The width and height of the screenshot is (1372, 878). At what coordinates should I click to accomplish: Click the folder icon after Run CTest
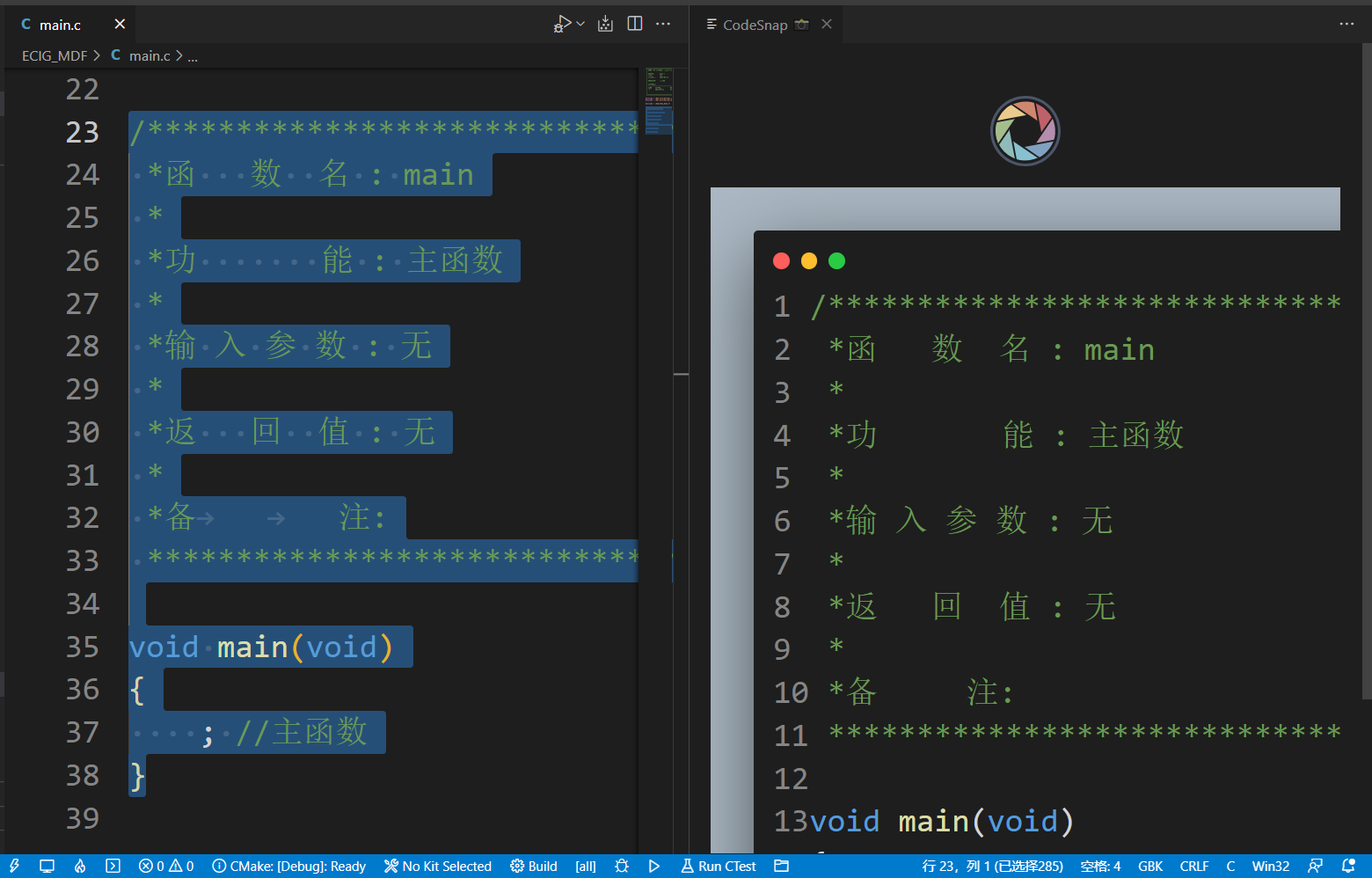(x=781, y=866)
